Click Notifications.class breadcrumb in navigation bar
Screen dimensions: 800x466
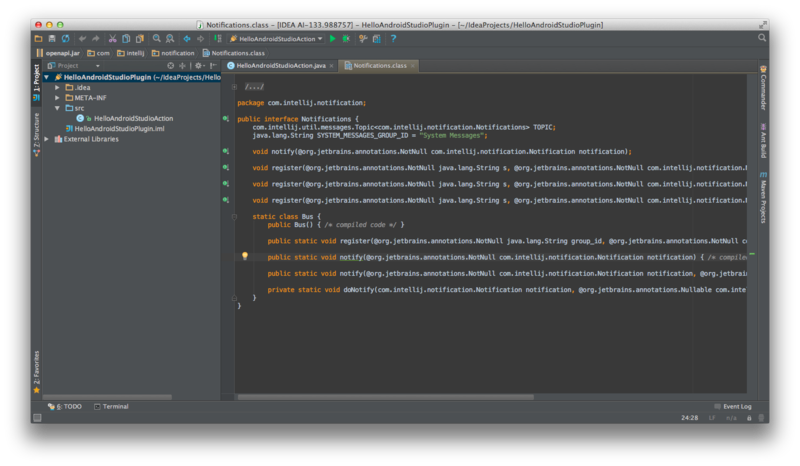click(234, 53)
